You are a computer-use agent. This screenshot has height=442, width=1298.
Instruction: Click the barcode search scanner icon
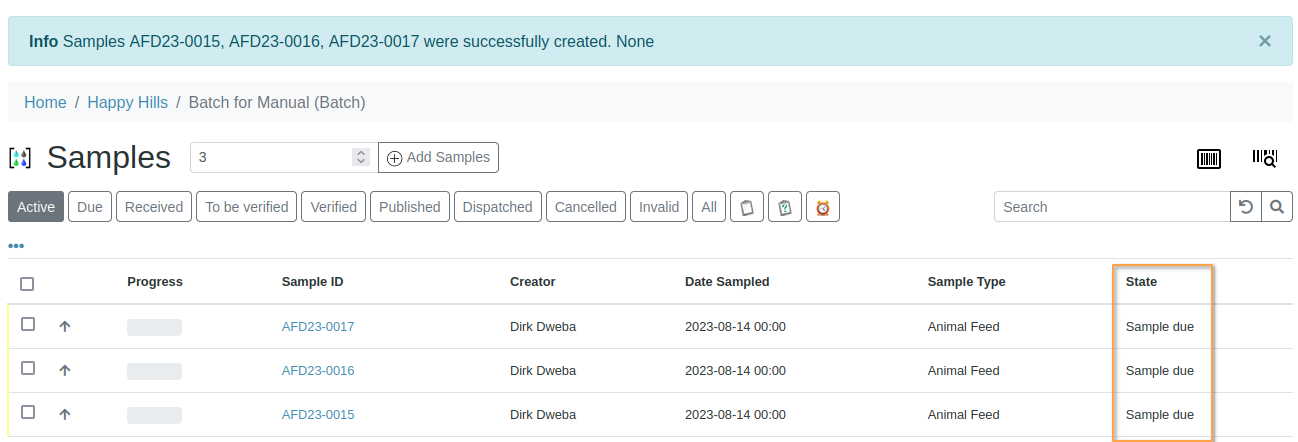coord(1264,158)
